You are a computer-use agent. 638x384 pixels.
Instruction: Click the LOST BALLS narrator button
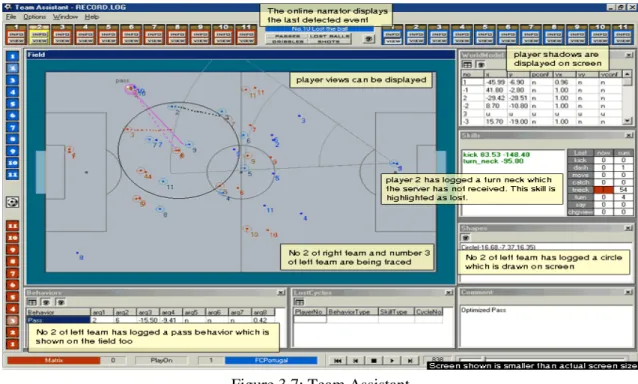330,36
